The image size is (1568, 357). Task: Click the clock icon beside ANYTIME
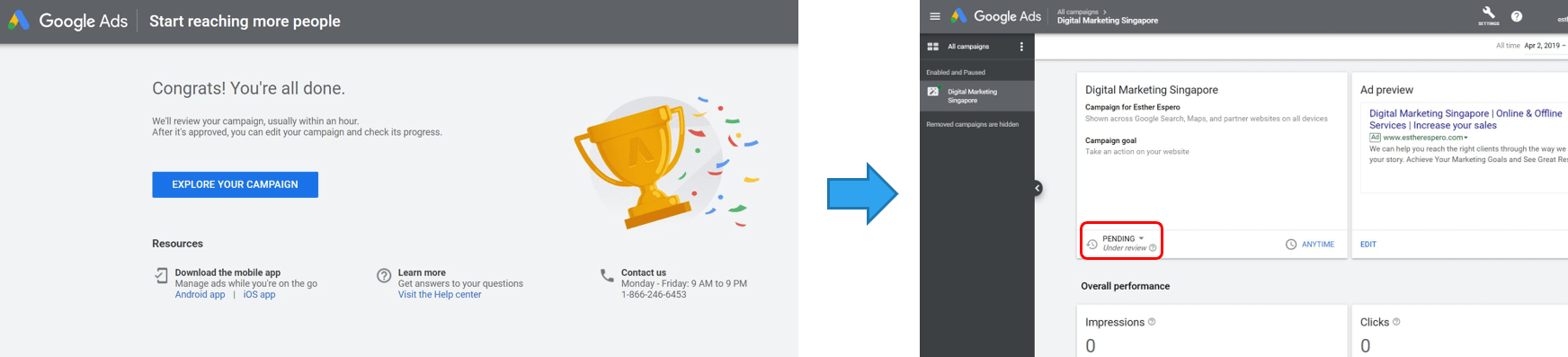point(1291,245)
